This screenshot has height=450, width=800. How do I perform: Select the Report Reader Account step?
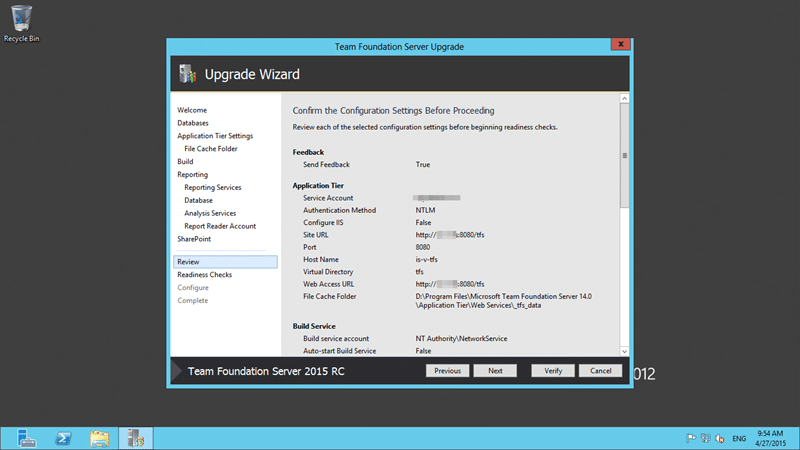pos(220,226)
